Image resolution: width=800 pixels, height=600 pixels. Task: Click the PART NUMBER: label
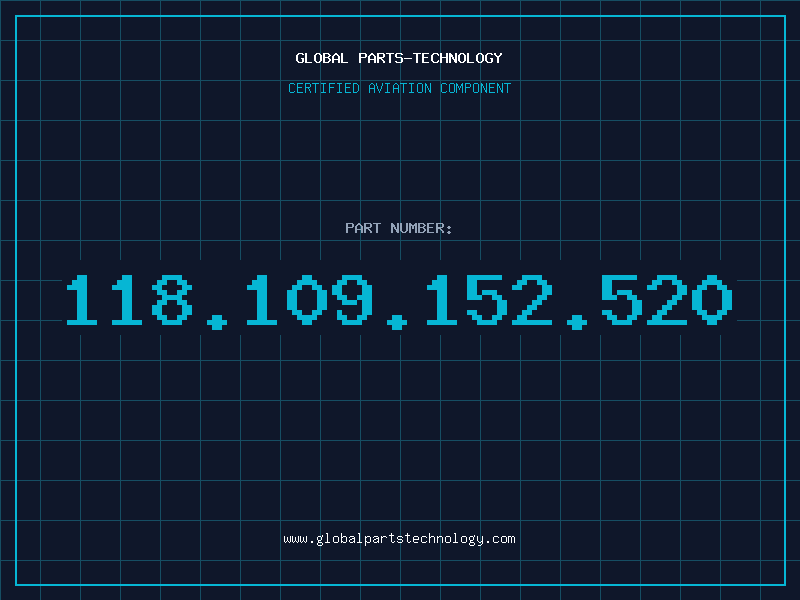point(398,228)
